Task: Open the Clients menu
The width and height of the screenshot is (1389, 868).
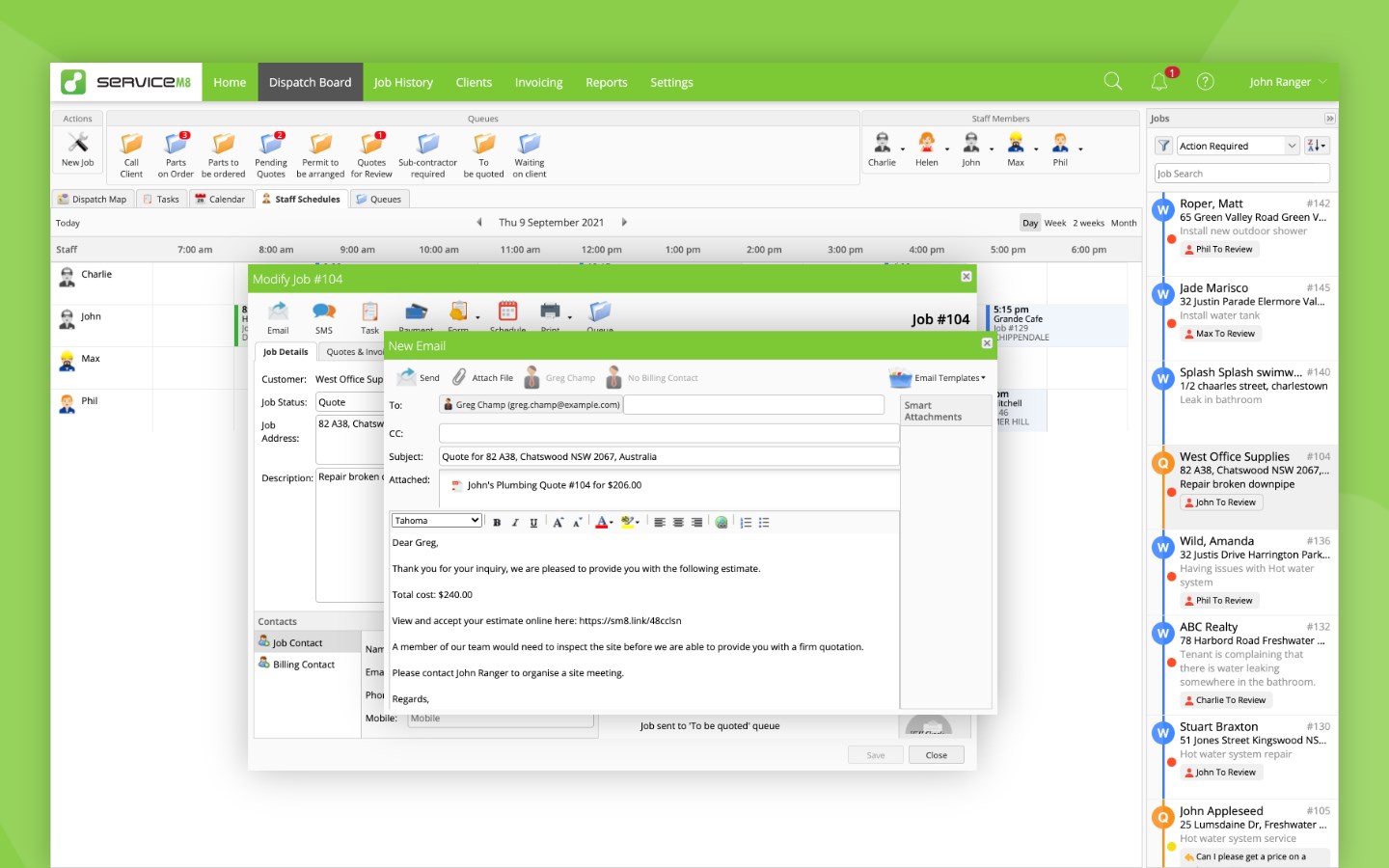Action: pyautogui.click(x=474, y=82)
